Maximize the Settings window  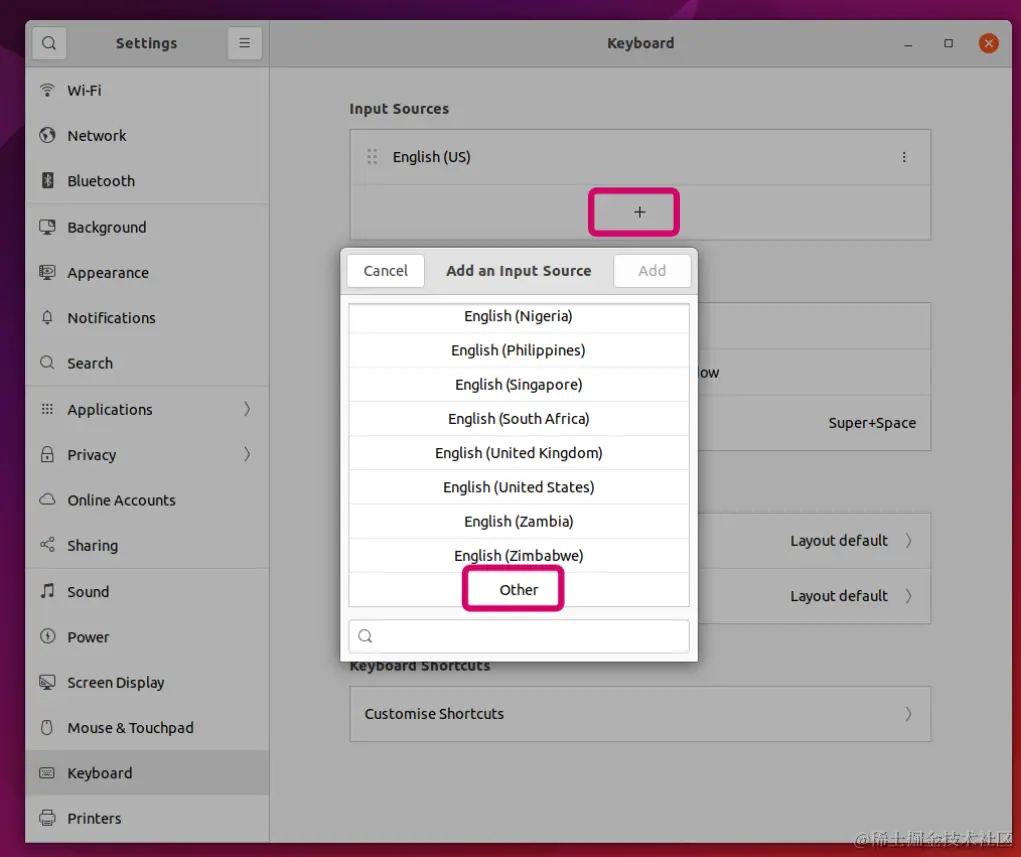tap(948, 43)
